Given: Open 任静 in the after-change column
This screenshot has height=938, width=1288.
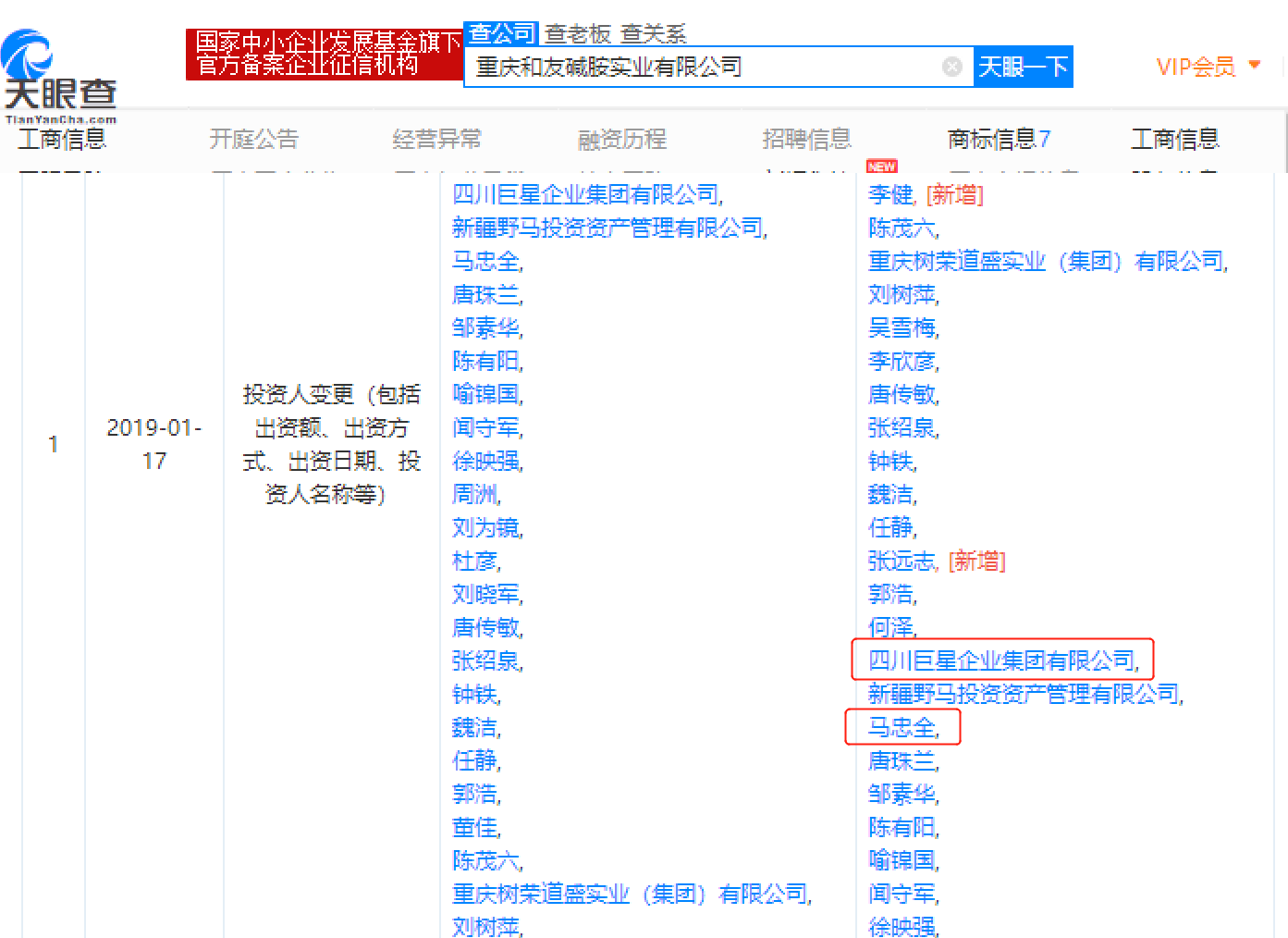Looking at the screenshot, I should pyautogui.click(x=891, y=527).
